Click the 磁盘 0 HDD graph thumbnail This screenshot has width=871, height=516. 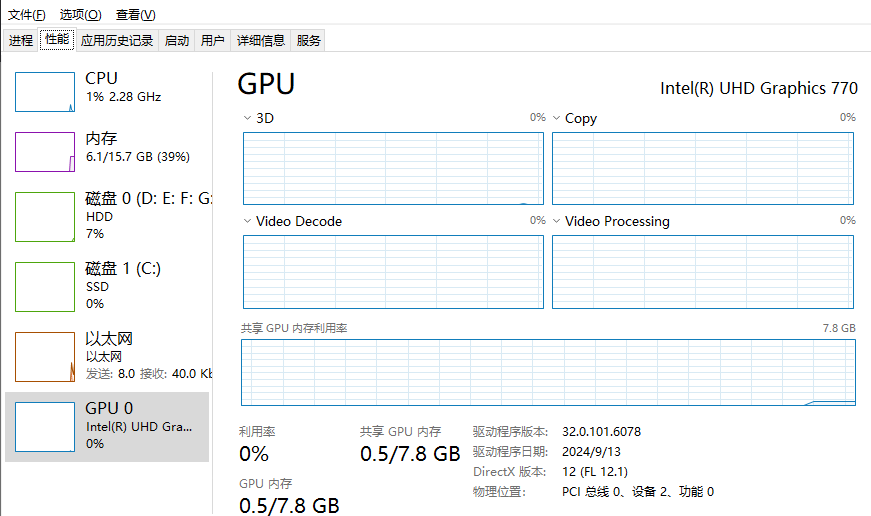(45, 216)
